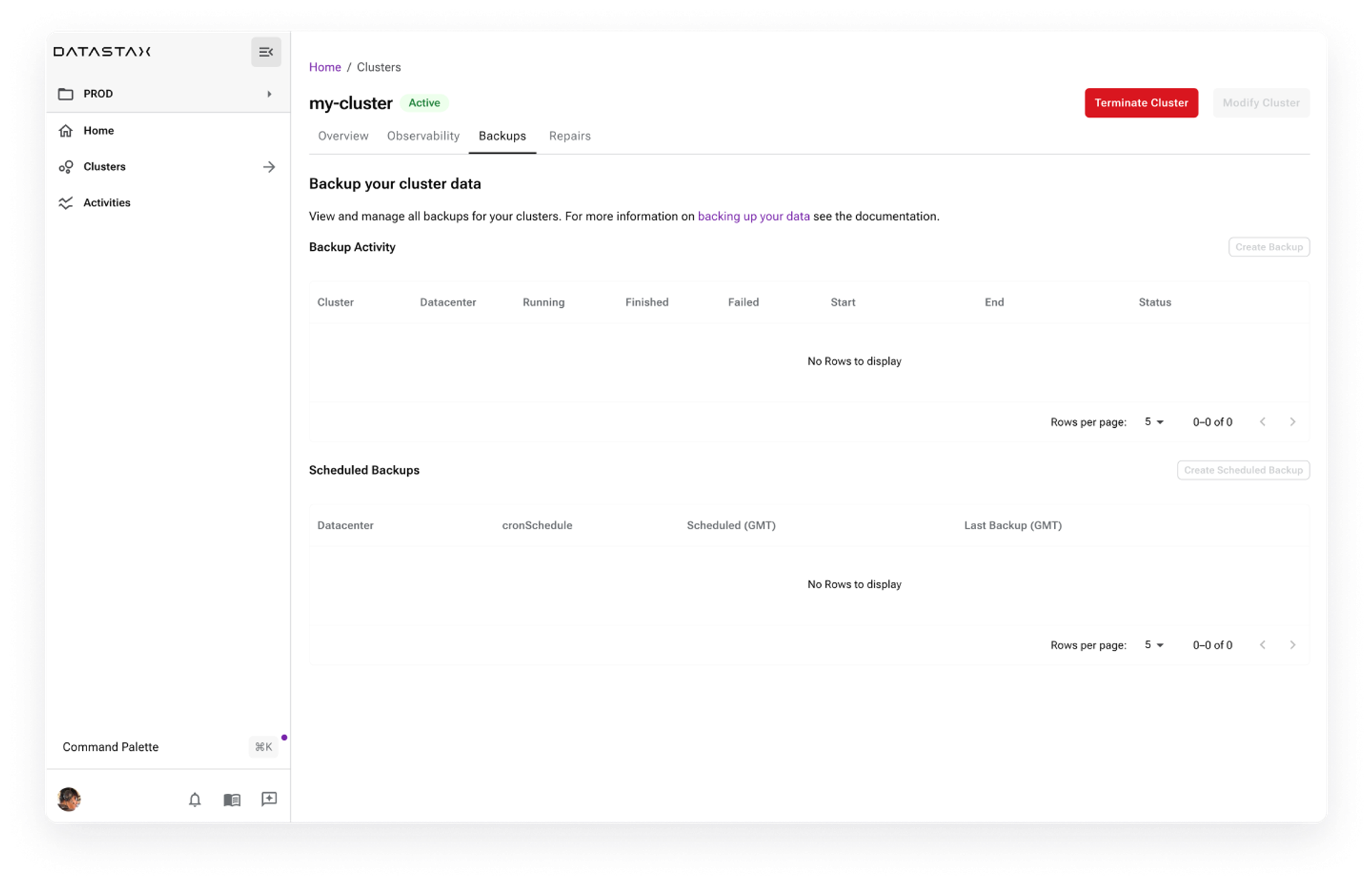Viewport: 1372px width, 883px height.
Task: Switch to the Observability tab
Action: 422,135
